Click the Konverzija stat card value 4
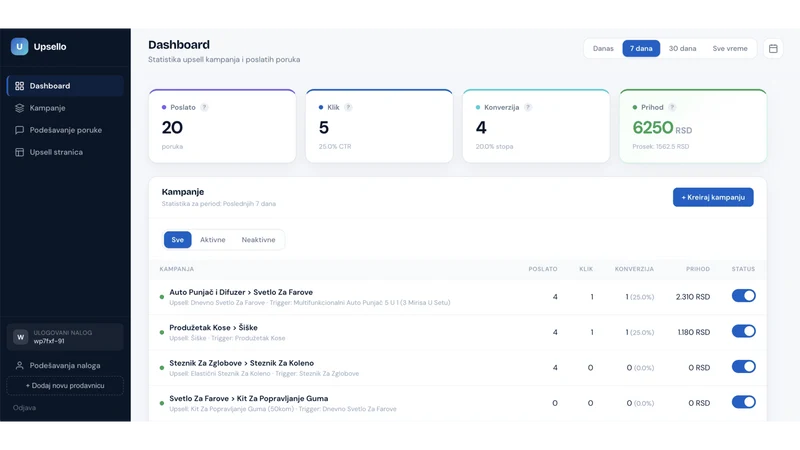This screenshot has width=800, height=450. 481,128
